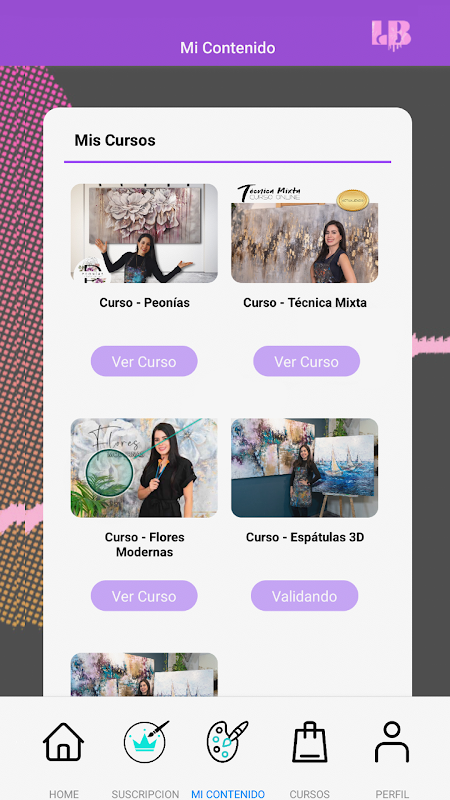Image resolution: width=450 pixels, height=800 pixels.
Task: Click Ver Curso button for Peonías
Action: pyautogui.click(x=144, y=361)
